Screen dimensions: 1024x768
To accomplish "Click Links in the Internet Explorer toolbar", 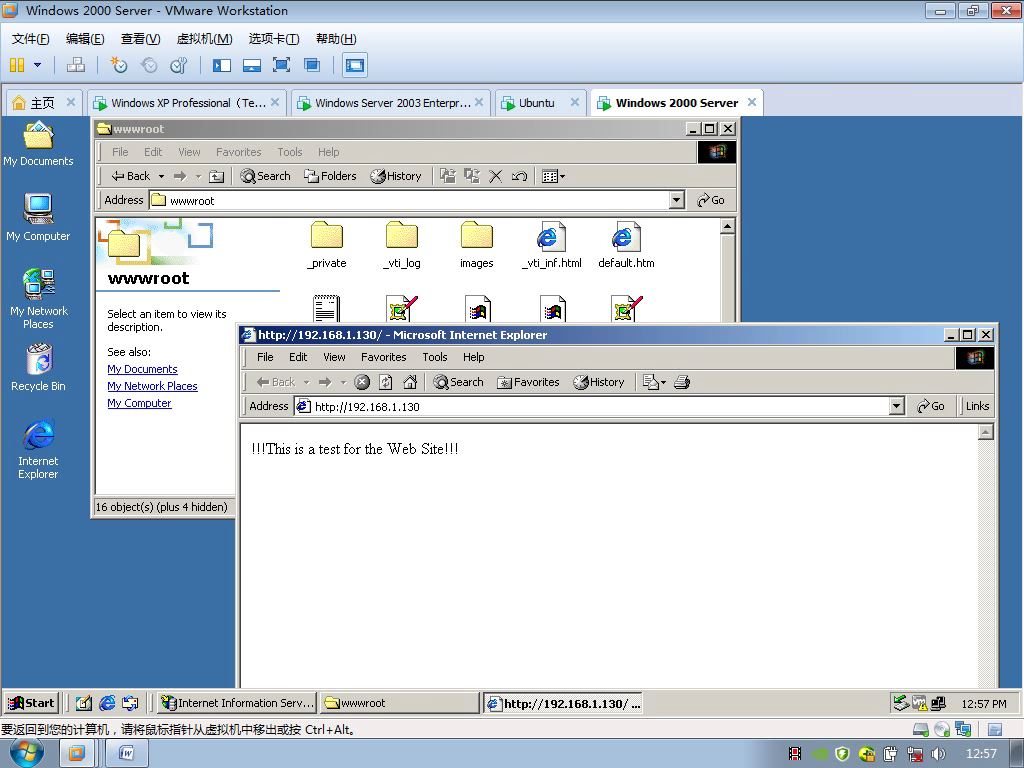I will pyautogui.click(x=977, y=406).
